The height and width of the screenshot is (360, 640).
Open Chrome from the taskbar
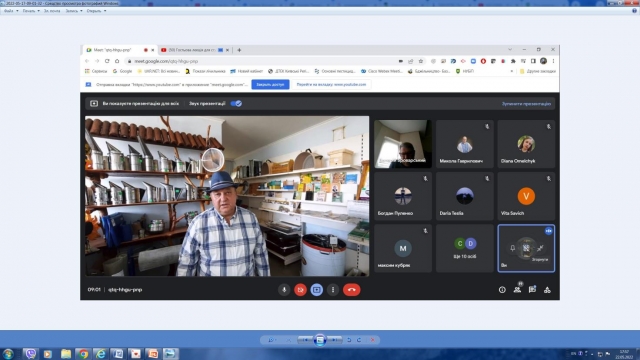pos(83,353)
